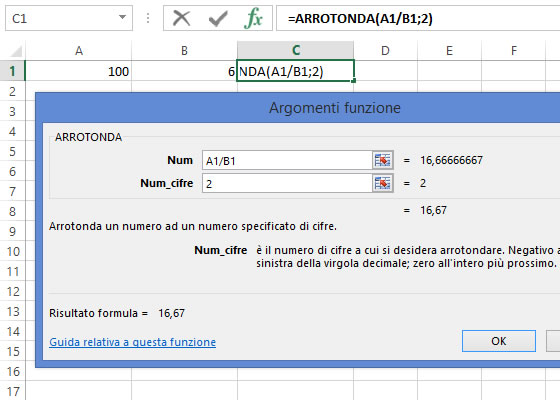Select row 17 header
560x400 pixels.
pyautogui.click(x=12, y=391)
